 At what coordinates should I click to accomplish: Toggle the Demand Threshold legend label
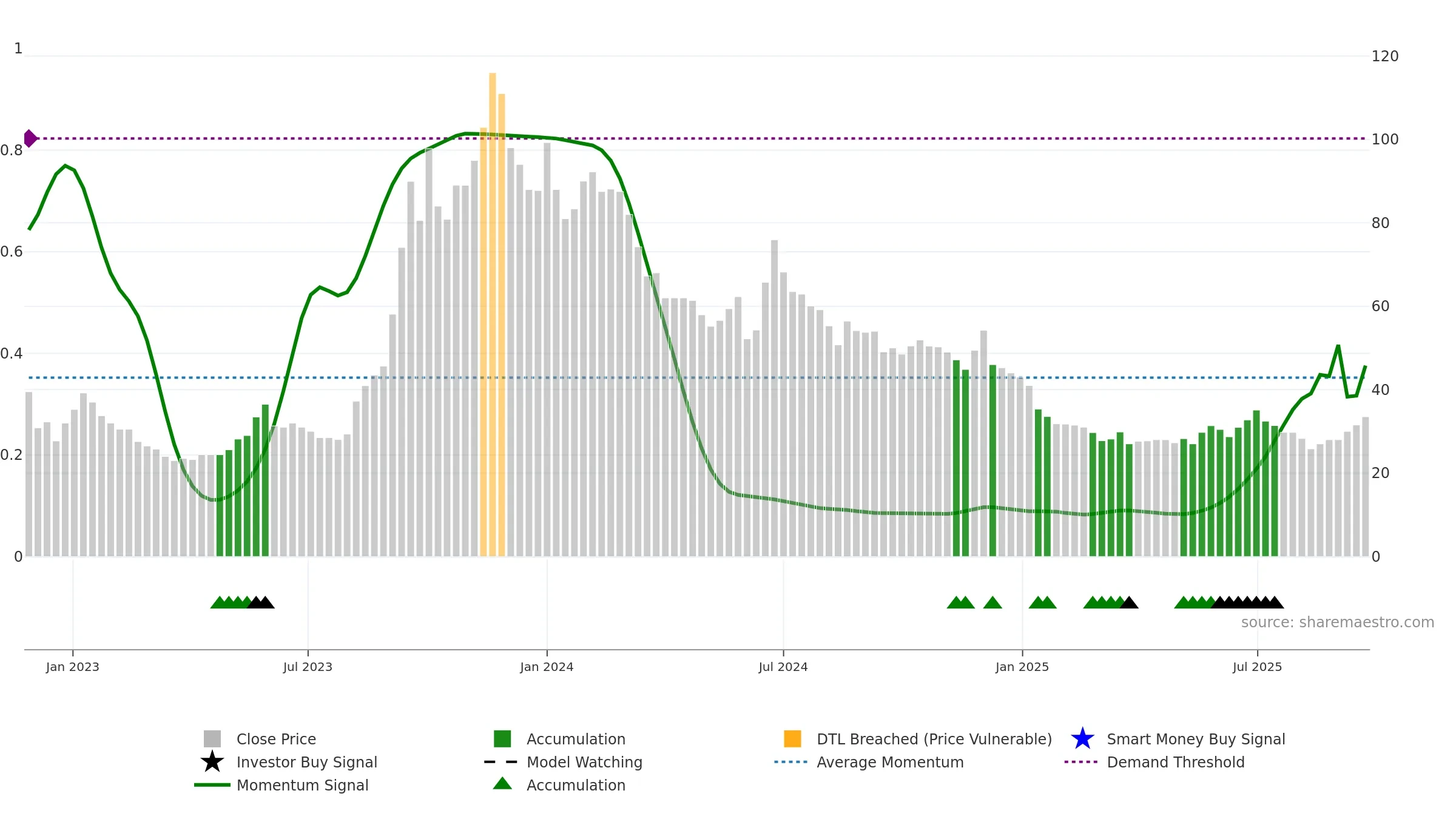1176,762
